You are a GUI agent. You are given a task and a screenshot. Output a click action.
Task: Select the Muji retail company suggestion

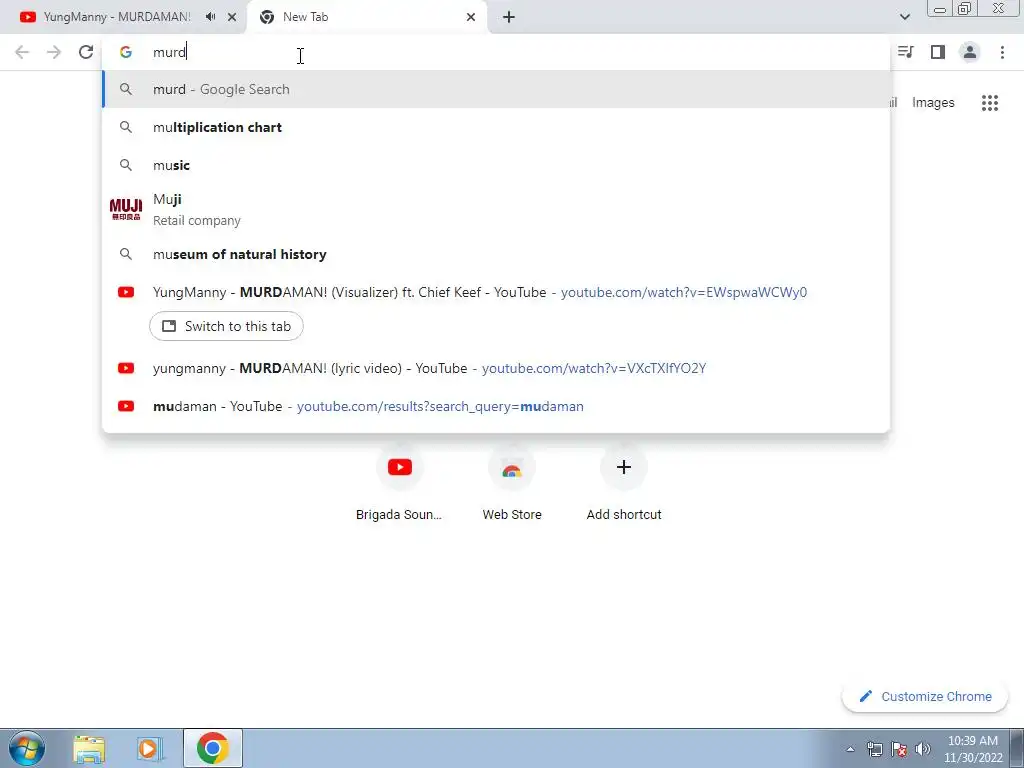pyautogui.click(x=496, y=210)
